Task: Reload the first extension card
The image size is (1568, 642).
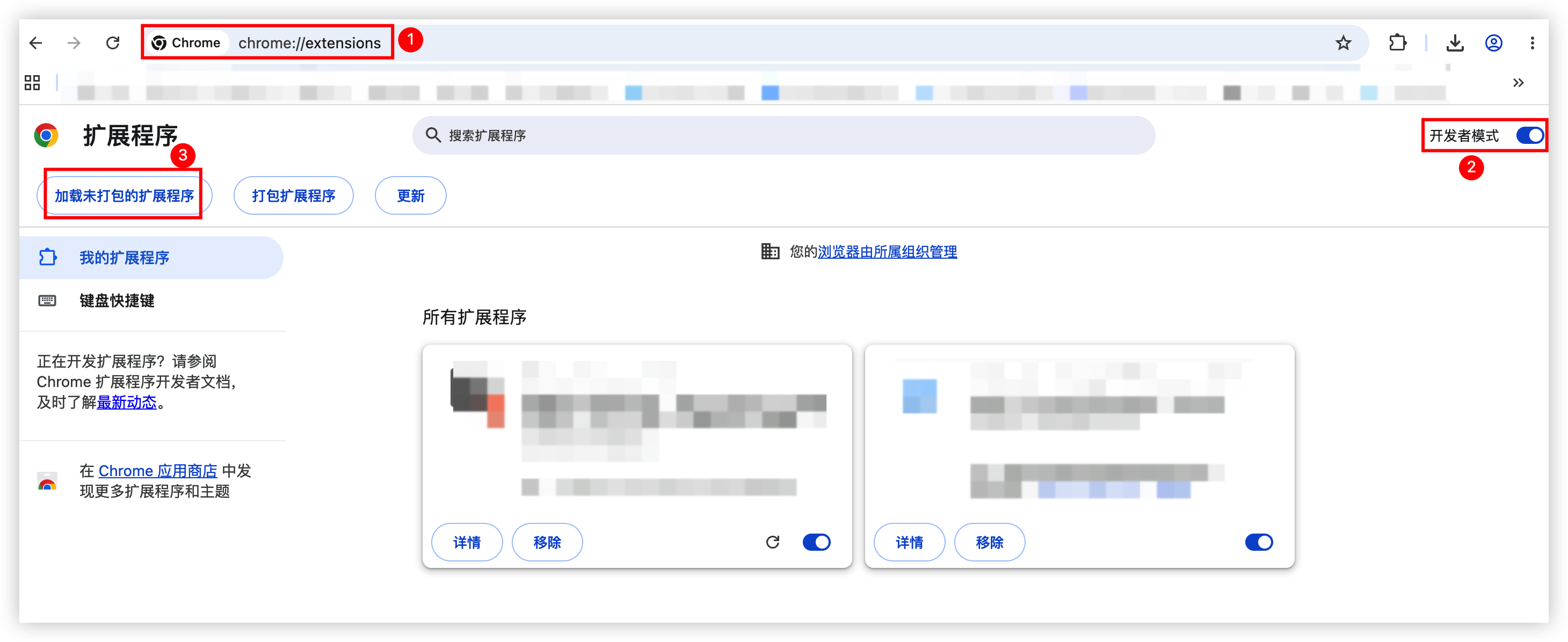Action: pyautogui.click(x=772, y=542)
